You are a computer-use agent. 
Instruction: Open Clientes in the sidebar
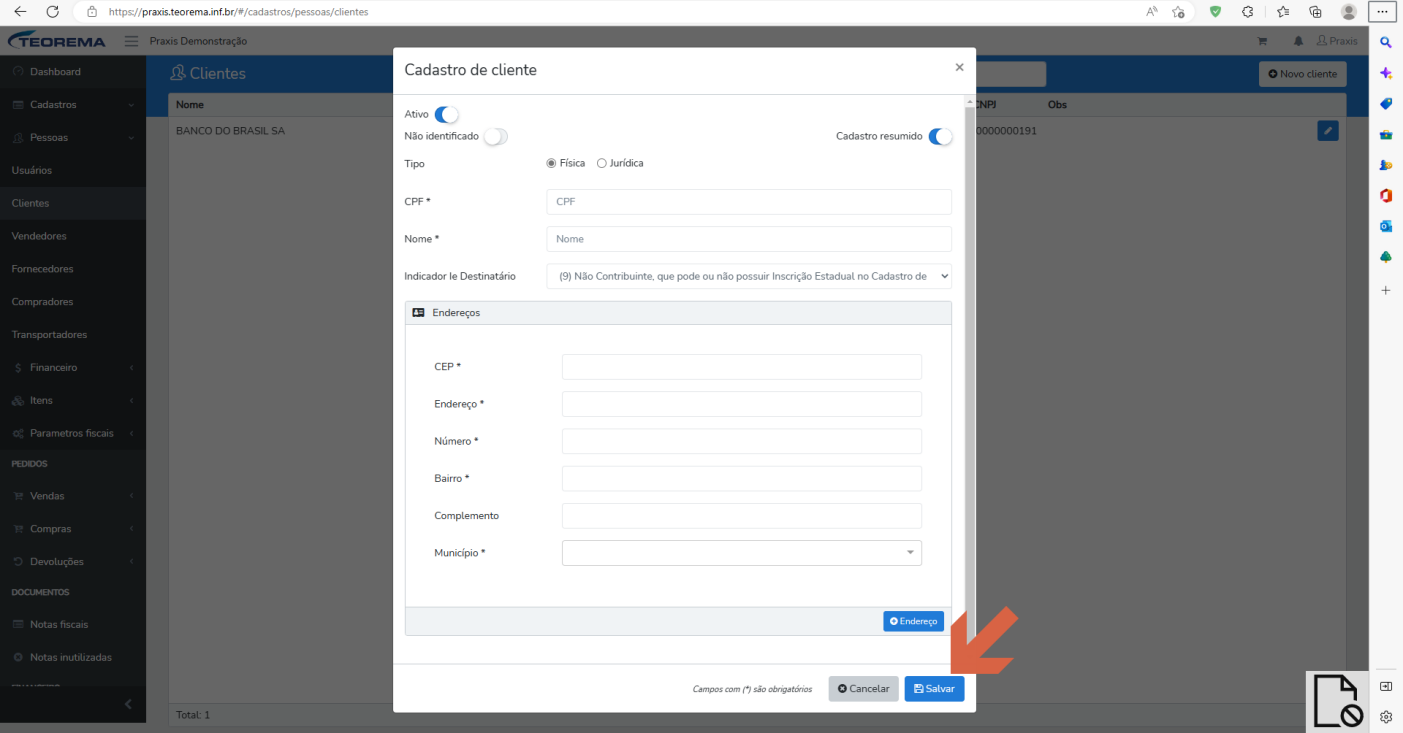pyautogui.click(x=73, y=203)
